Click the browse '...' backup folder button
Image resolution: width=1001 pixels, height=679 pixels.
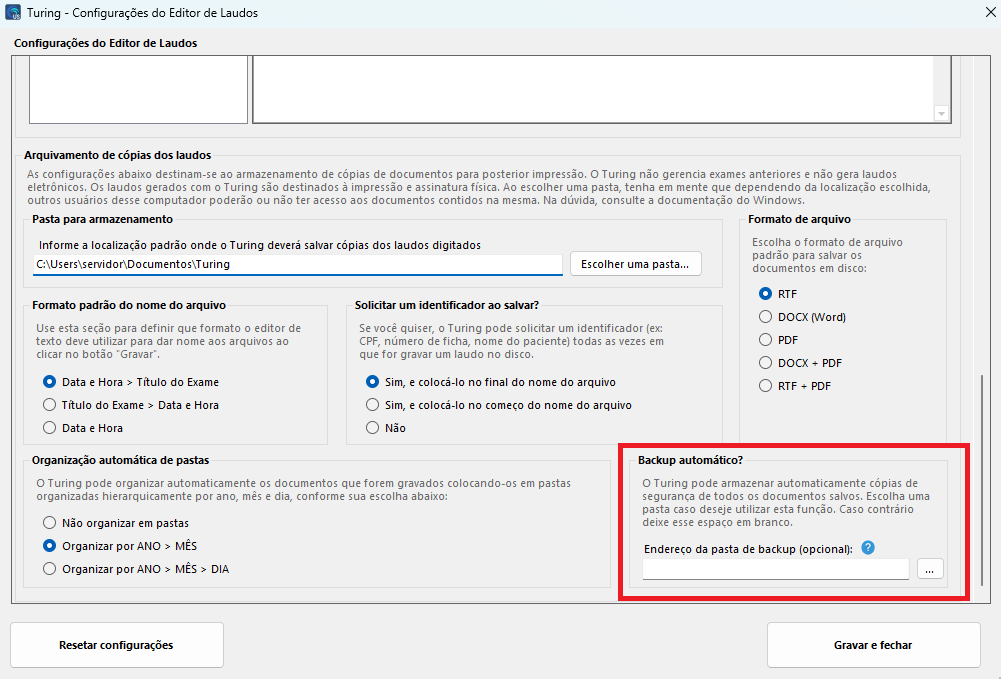[x=929, y=569]
